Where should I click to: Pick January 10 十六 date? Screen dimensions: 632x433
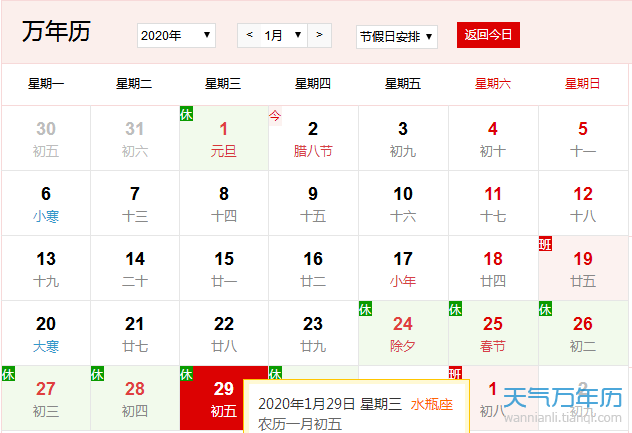coord(403,204)
